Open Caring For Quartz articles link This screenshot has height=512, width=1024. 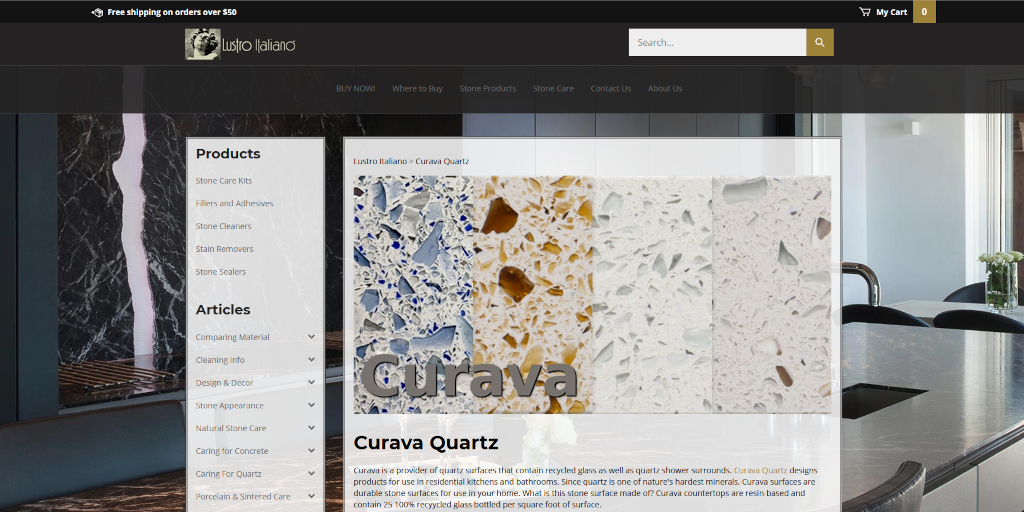point(228,474)
